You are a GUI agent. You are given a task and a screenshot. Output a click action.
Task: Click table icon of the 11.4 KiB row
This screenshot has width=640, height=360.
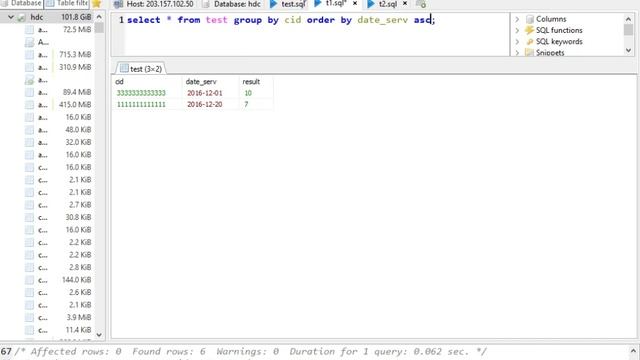click(29, 330)
